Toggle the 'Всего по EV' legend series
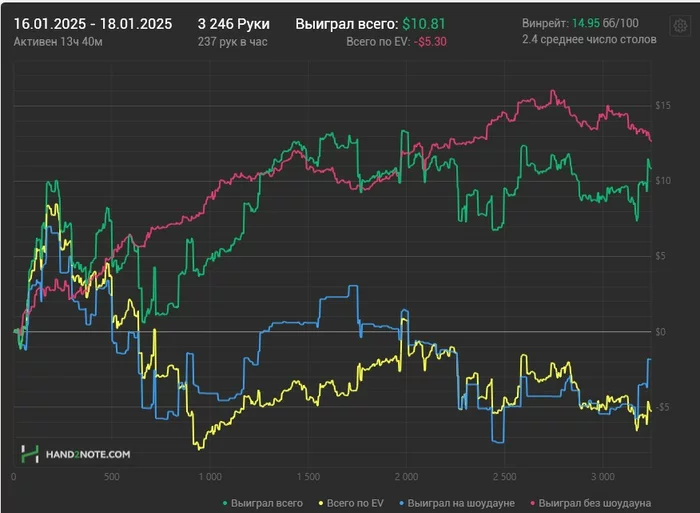 click(x=351, y=503)
